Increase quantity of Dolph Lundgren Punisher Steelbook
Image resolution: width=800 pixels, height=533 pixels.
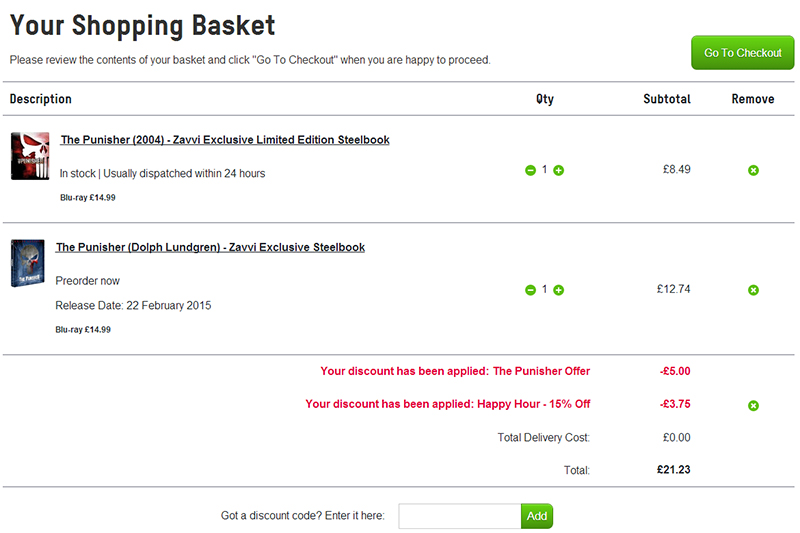pos(559,290)
